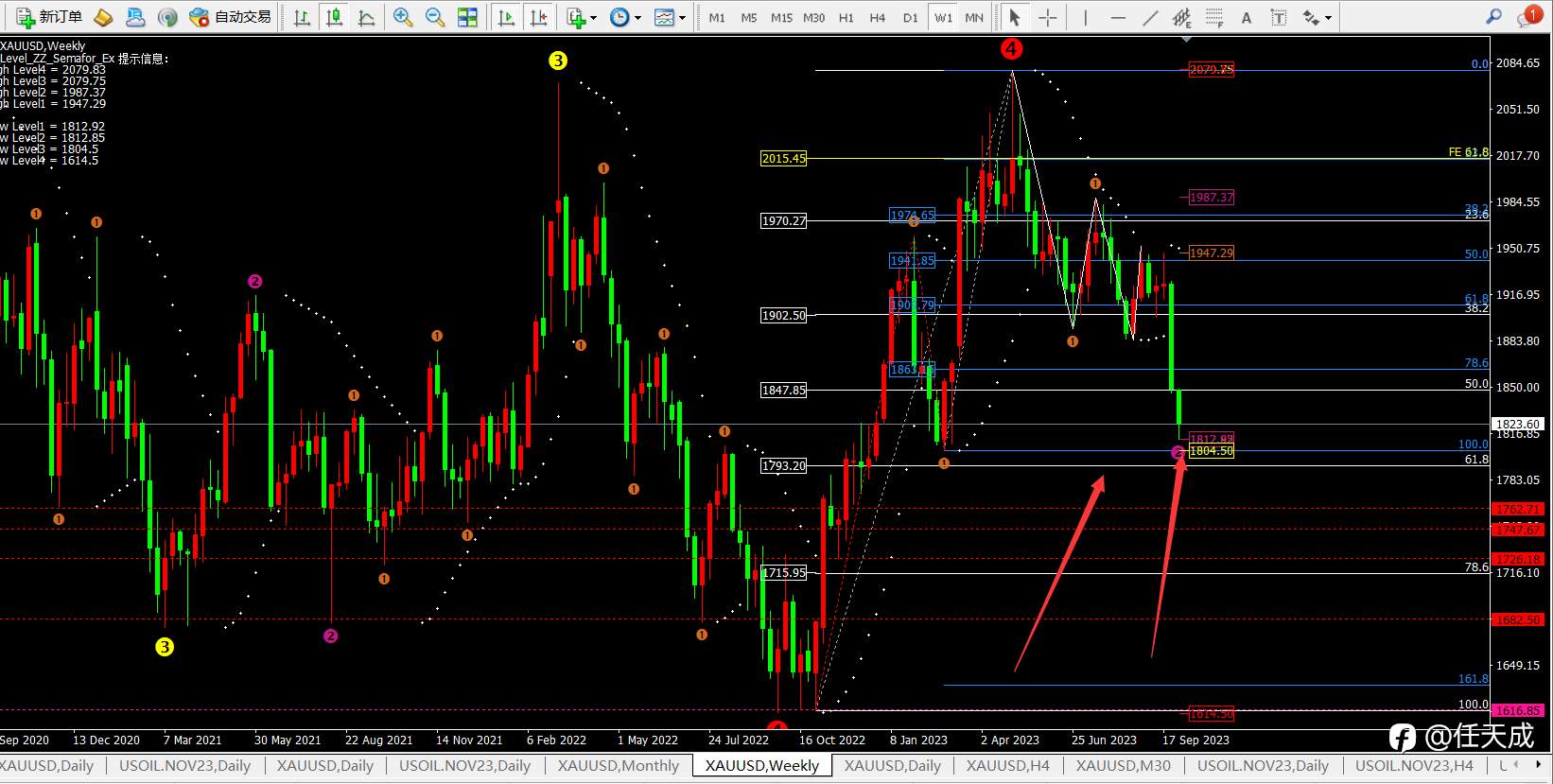Tile chart windows with the grid icon
The width and height of the screenshot is (1553, 784).
[x=467, y=17]
